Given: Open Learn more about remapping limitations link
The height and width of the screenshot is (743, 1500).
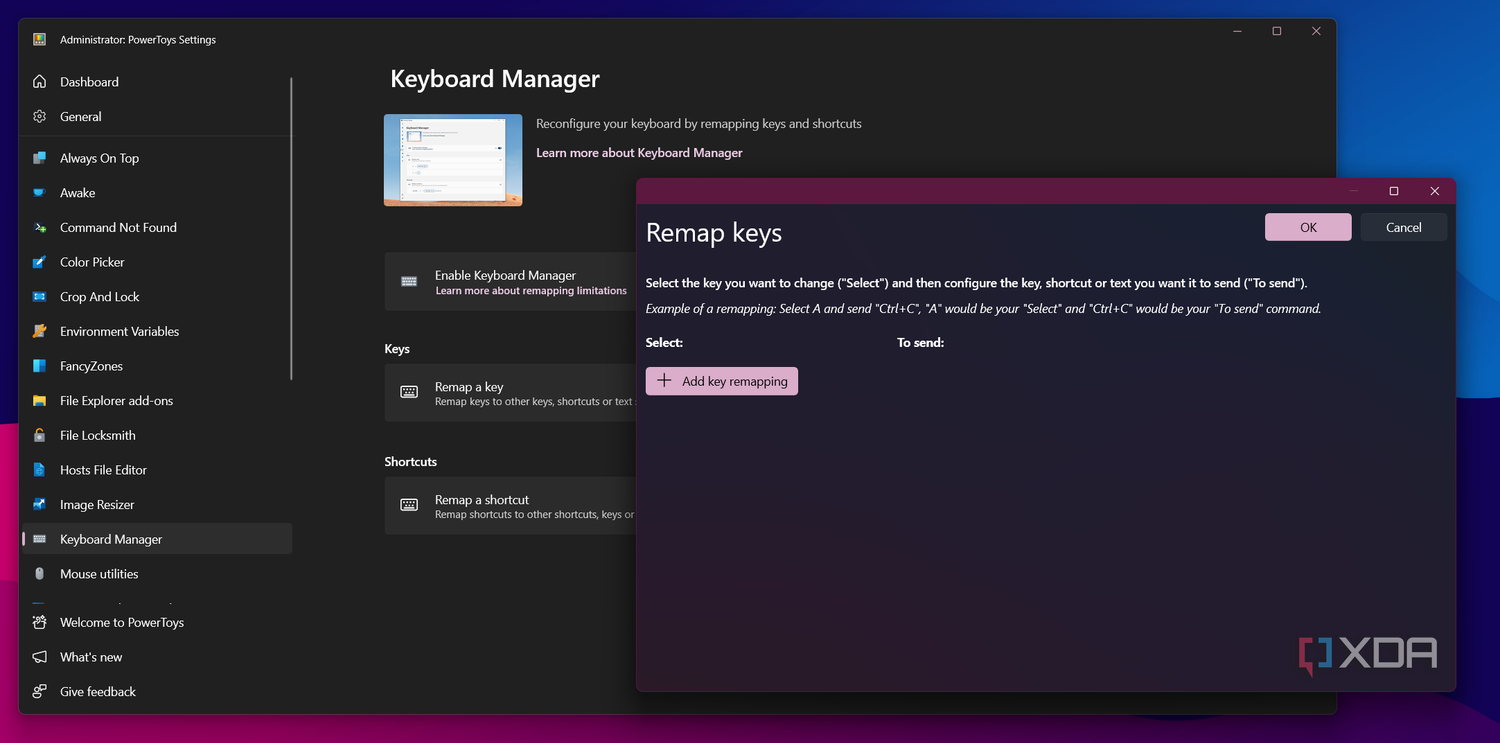Looking at the screenshot, I should point(531,291).
